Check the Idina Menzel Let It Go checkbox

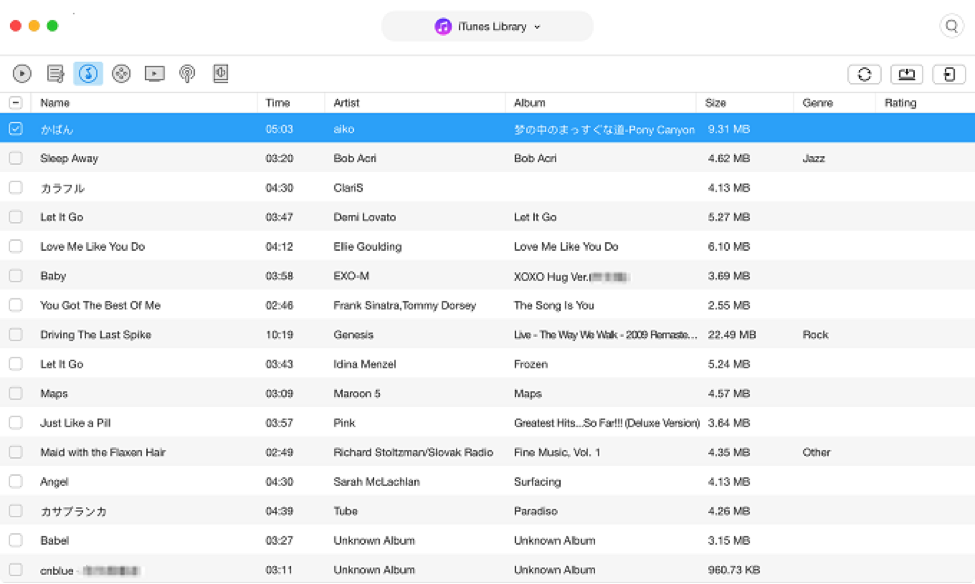pyautogui.click(x=16, y=364)
